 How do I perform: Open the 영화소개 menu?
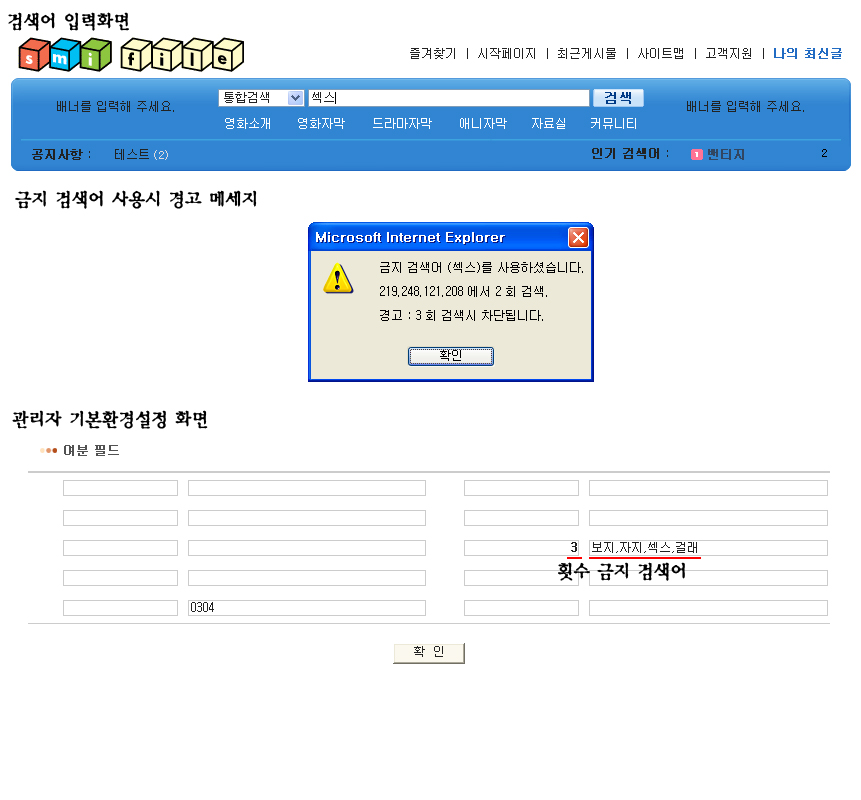pos(247,124)
